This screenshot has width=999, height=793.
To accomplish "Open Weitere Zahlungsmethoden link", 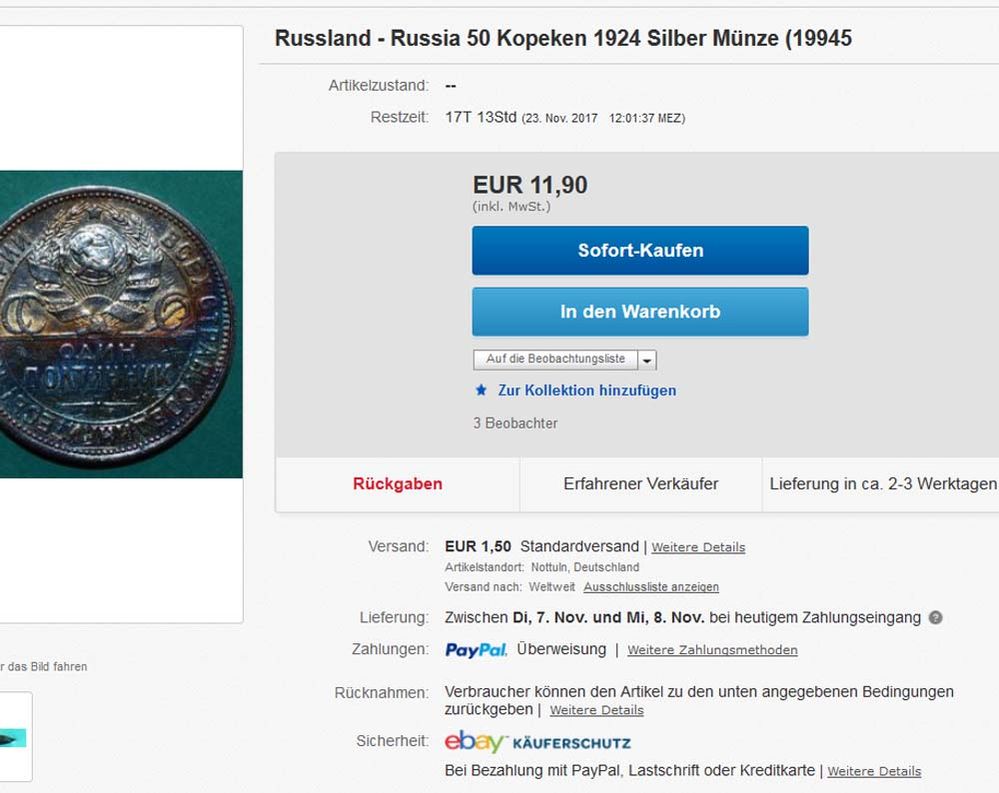I will coord(712,650).
